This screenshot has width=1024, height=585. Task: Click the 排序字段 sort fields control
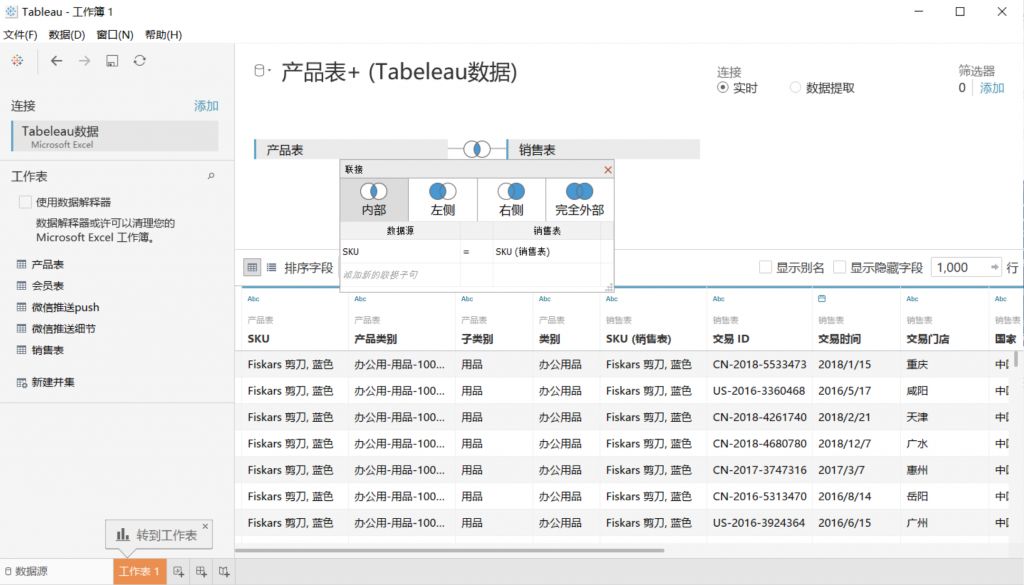(309, 268)
